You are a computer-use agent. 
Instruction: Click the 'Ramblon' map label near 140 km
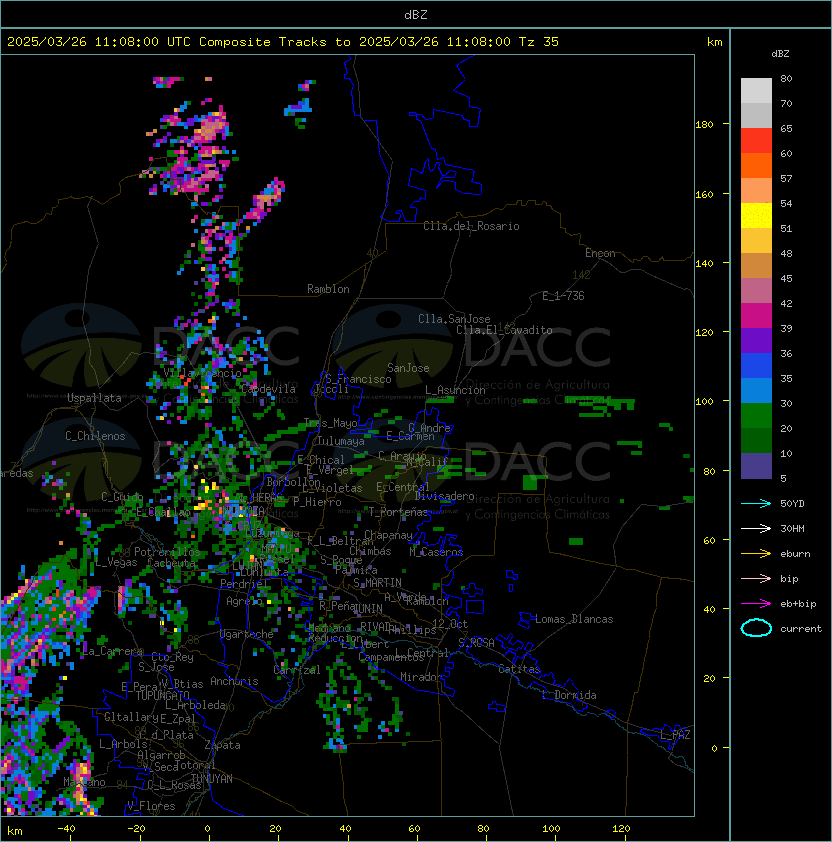tap(328, 289)
